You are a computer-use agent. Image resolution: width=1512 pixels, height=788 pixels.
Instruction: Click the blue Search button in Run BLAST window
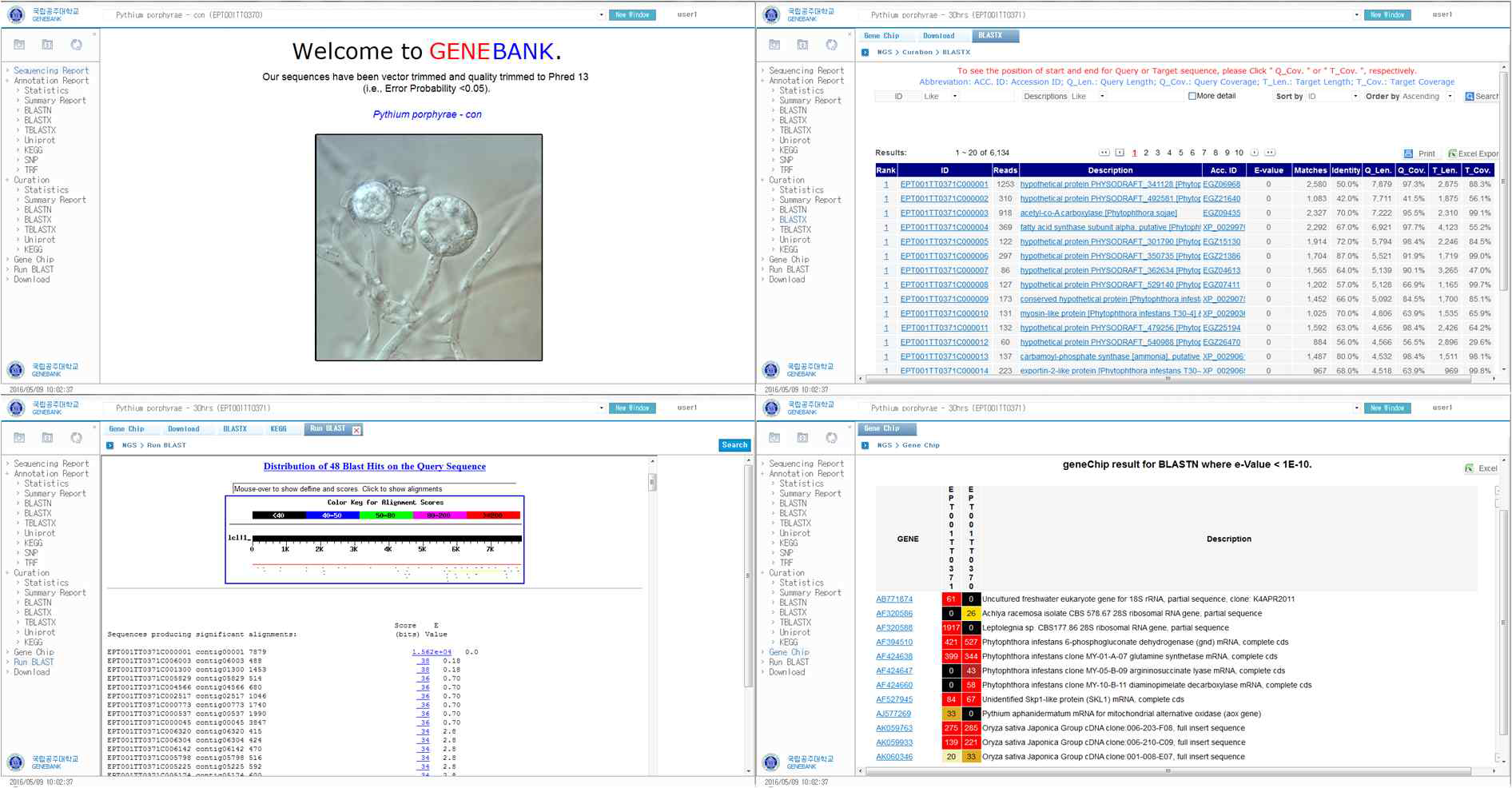coord(734,446)
